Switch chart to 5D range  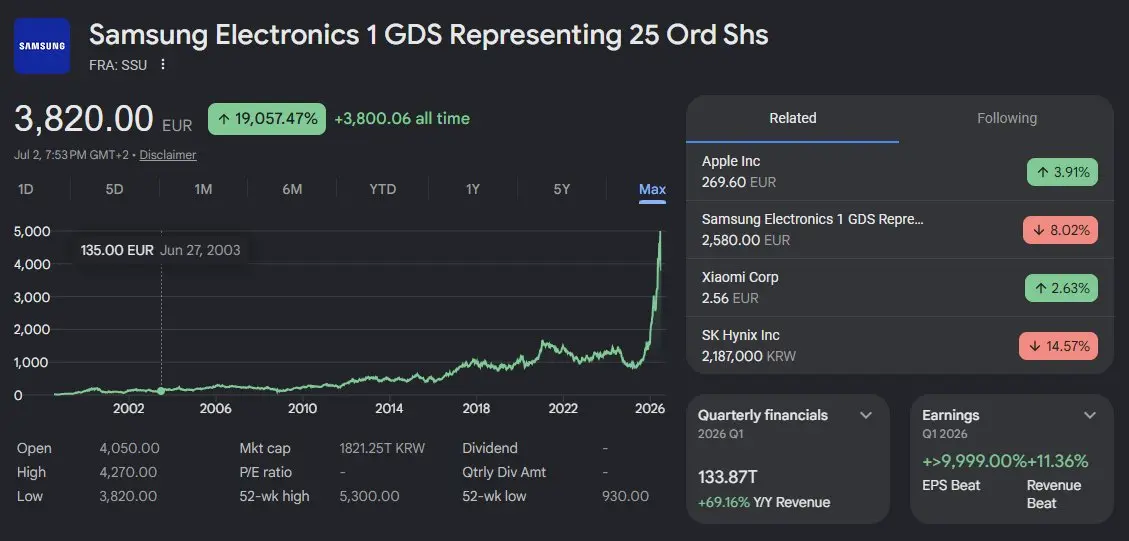114,189
